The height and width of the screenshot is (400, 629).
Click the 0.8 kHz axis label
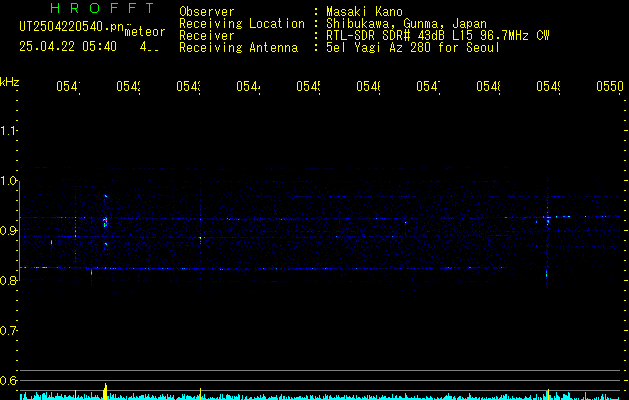tap(8, 280)
